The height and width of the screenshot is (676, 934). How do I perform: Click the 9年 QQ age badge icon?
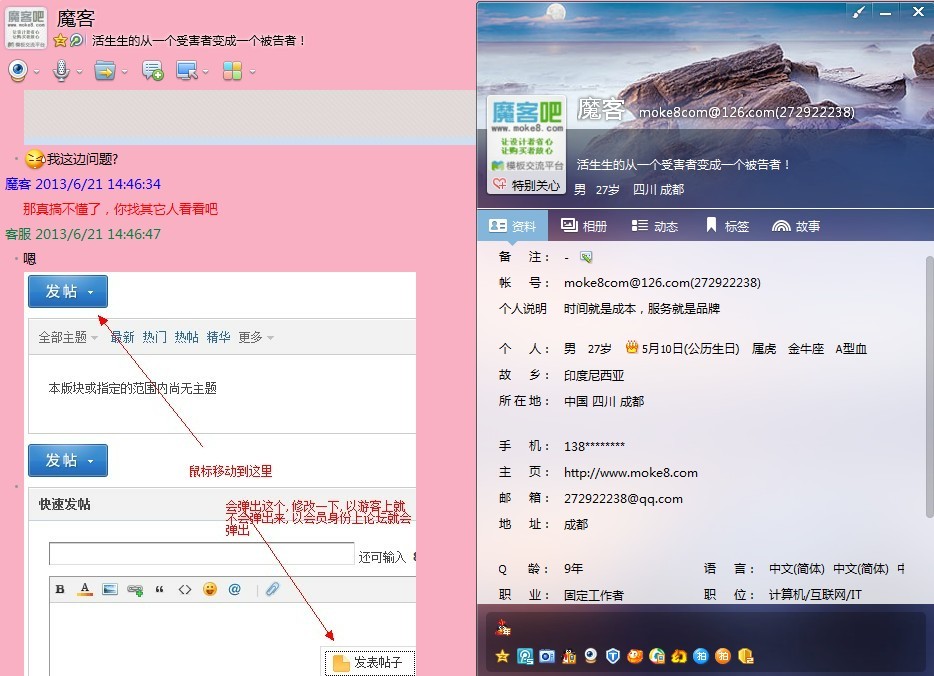coord(503,627)
